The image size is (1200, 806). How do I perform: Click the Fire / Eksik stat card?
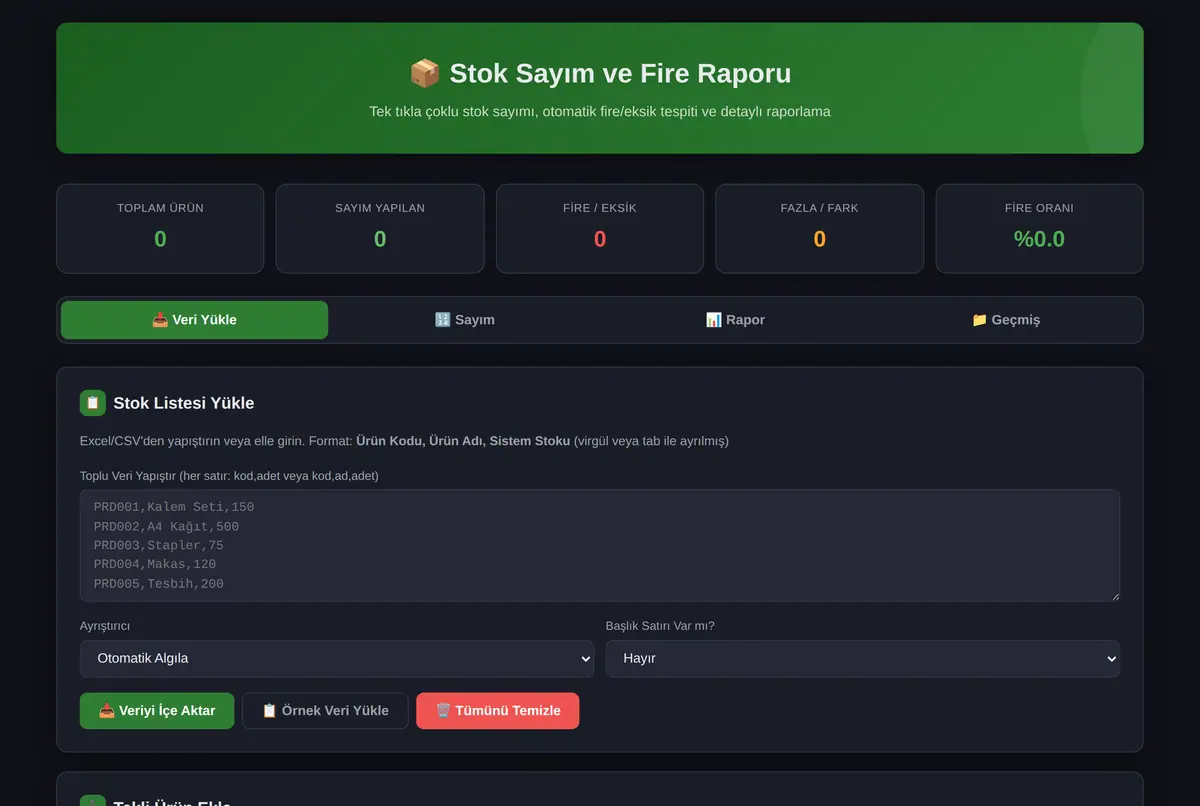[x=600, y=228]
